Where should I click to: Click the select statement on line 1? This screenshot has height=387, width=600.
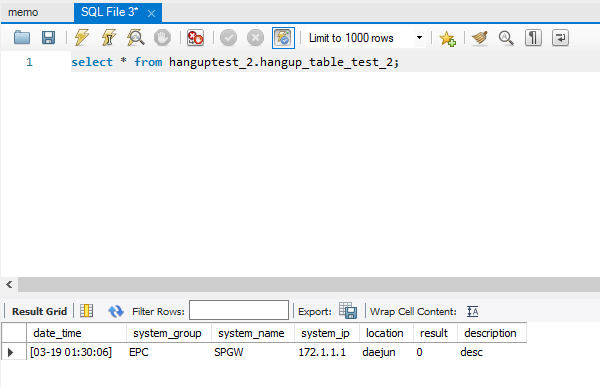235,62
